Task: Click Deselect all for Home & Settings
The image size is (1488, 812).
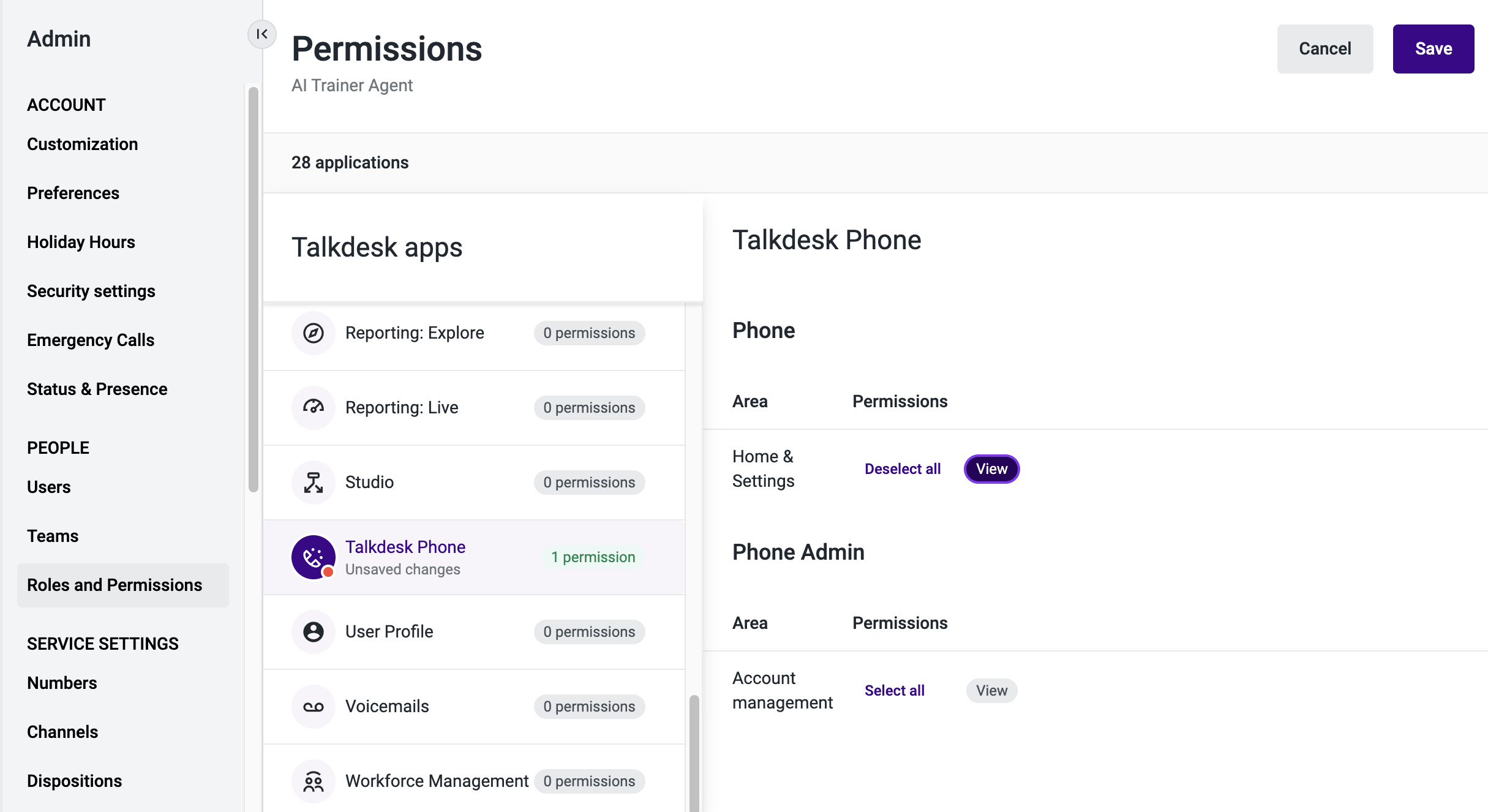Action: 903,469
